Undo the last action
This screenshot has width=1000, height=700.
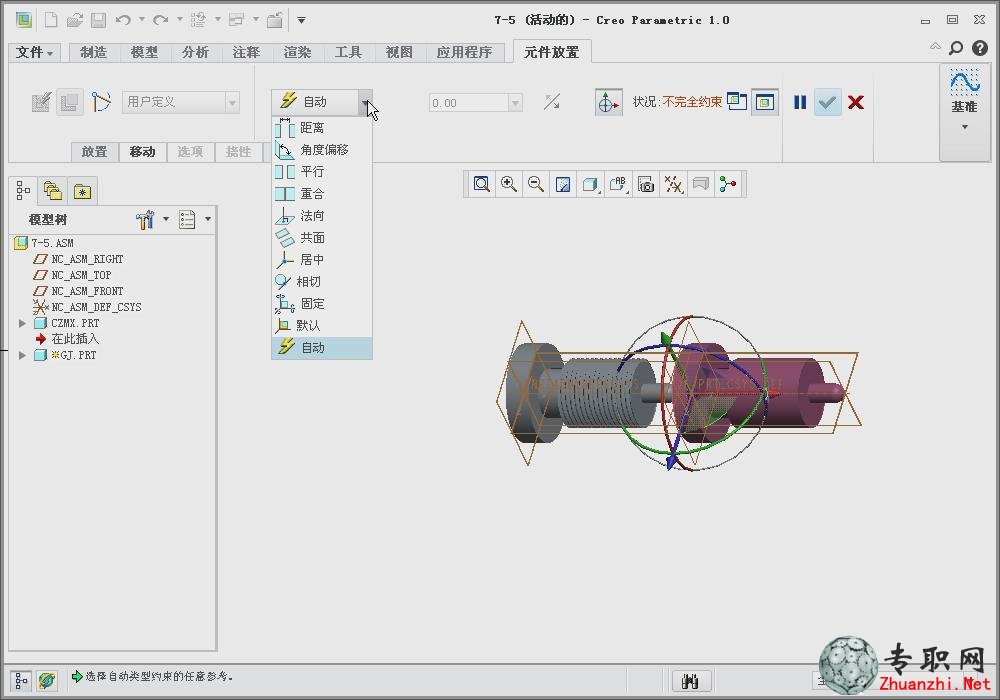click(123, 20)
